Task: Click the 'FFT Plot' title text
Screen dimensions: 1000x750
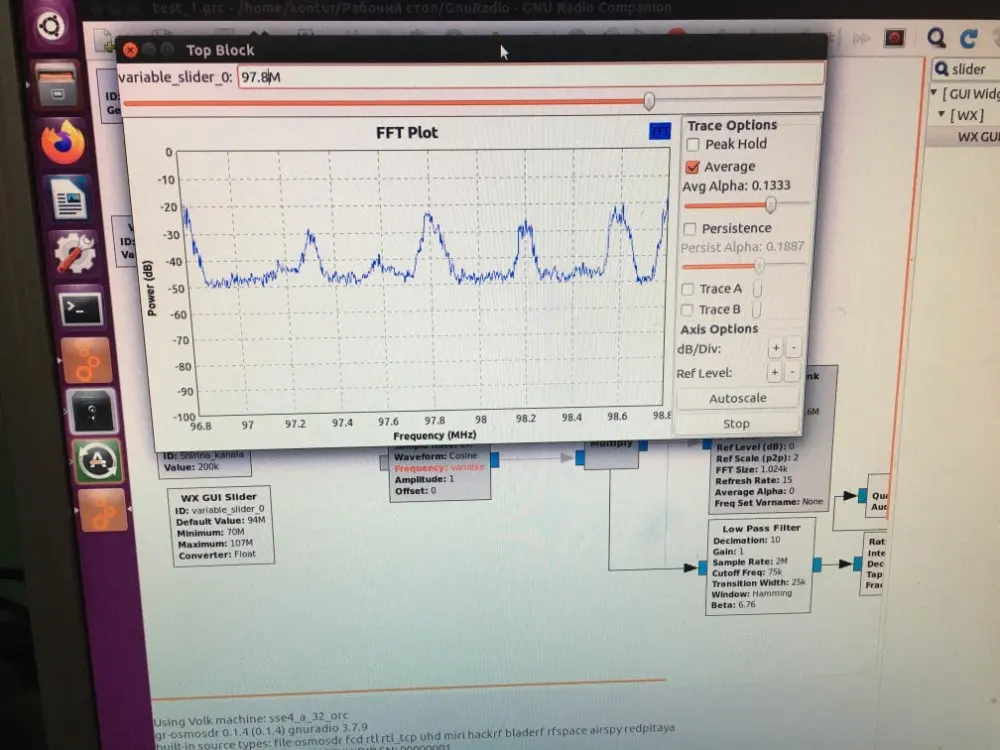Action: pyautogui.click(x=407, y=132)
